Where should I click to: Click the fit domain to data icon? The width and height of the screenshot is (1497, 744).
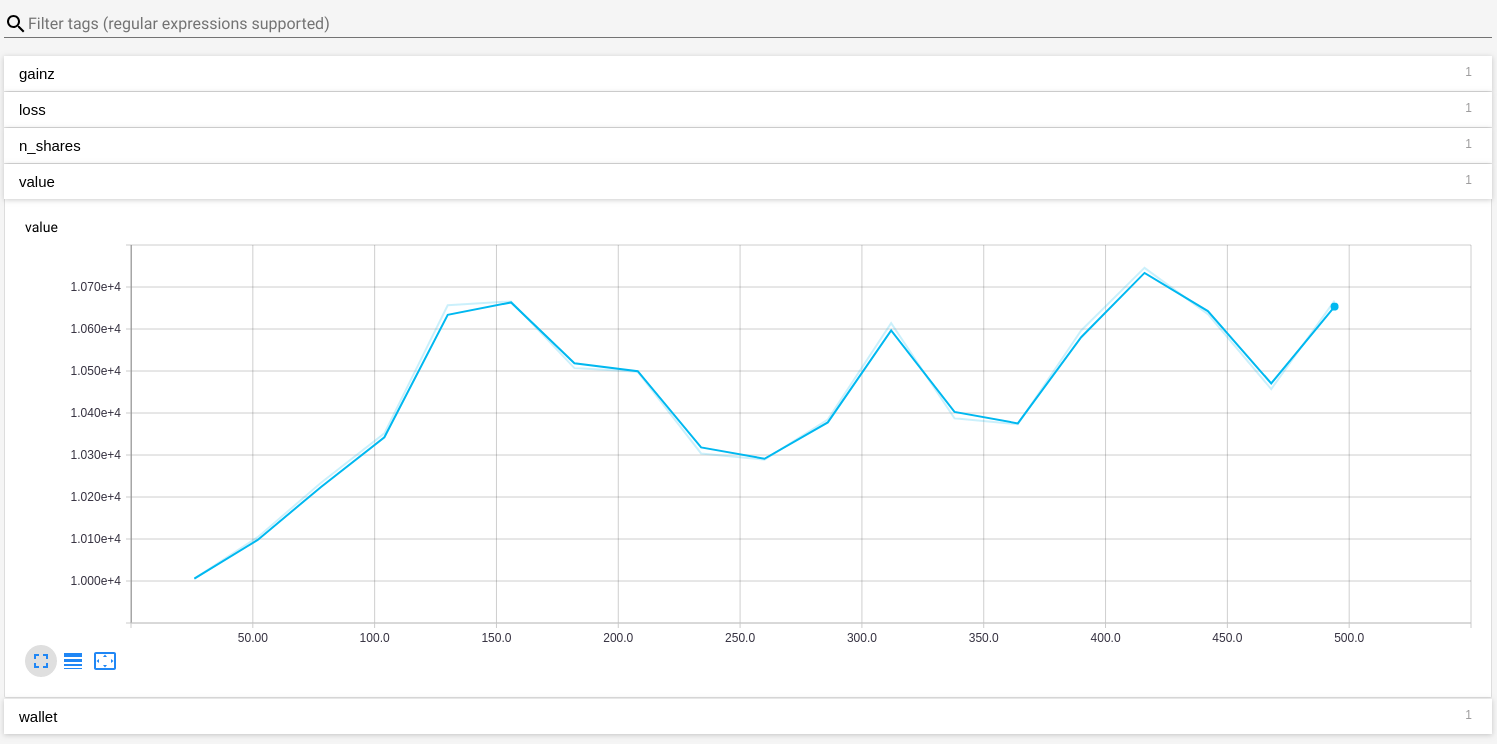click(105, 661)
